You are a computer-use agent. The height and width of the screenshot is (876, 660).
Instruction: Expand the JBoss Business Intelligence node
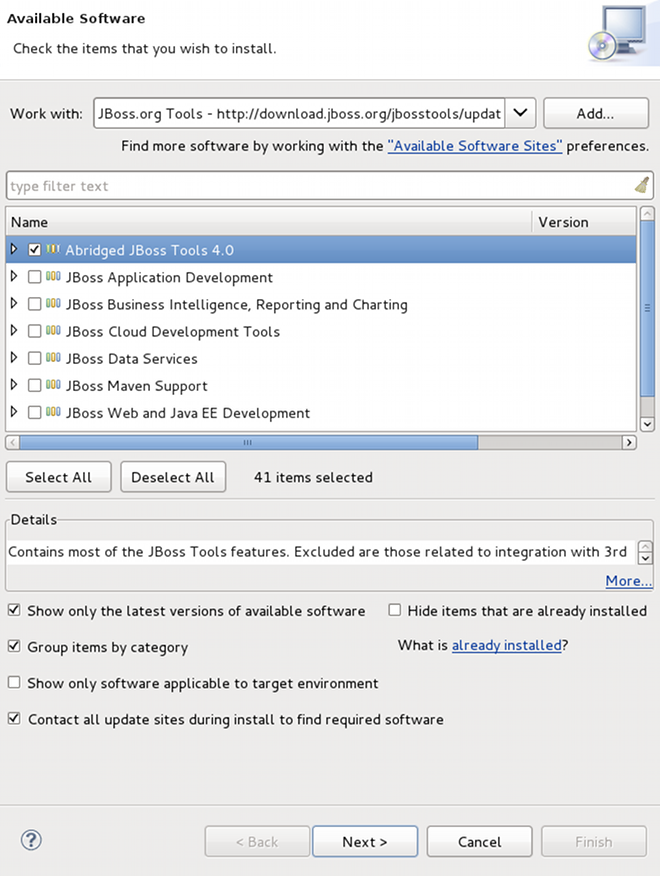point(14,303)
